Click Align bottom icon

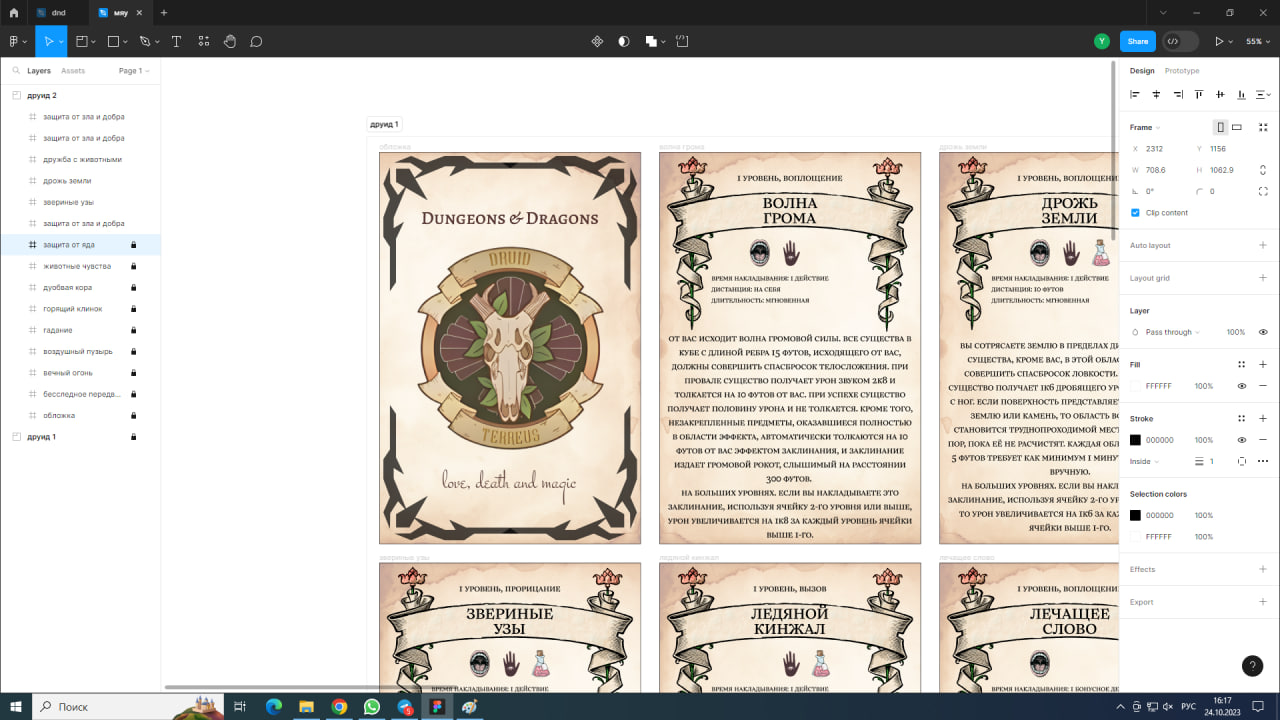point(1242,94)
